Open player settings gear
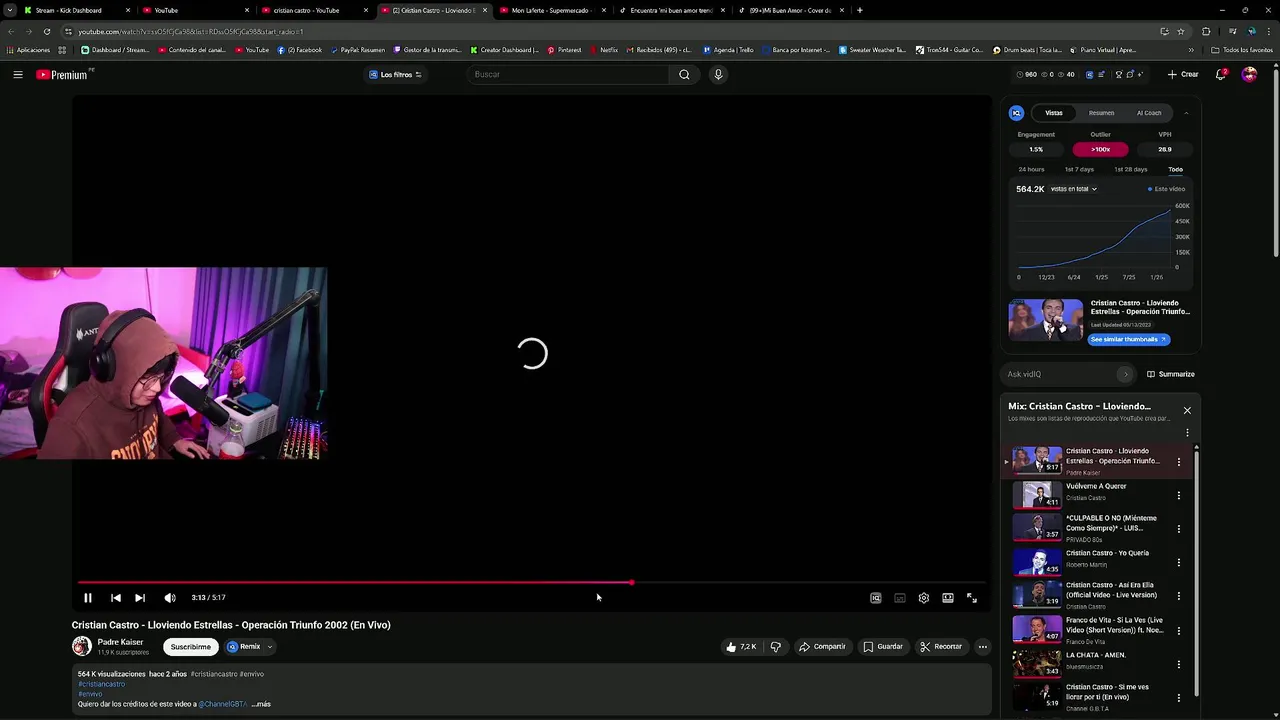 [923, 598]
